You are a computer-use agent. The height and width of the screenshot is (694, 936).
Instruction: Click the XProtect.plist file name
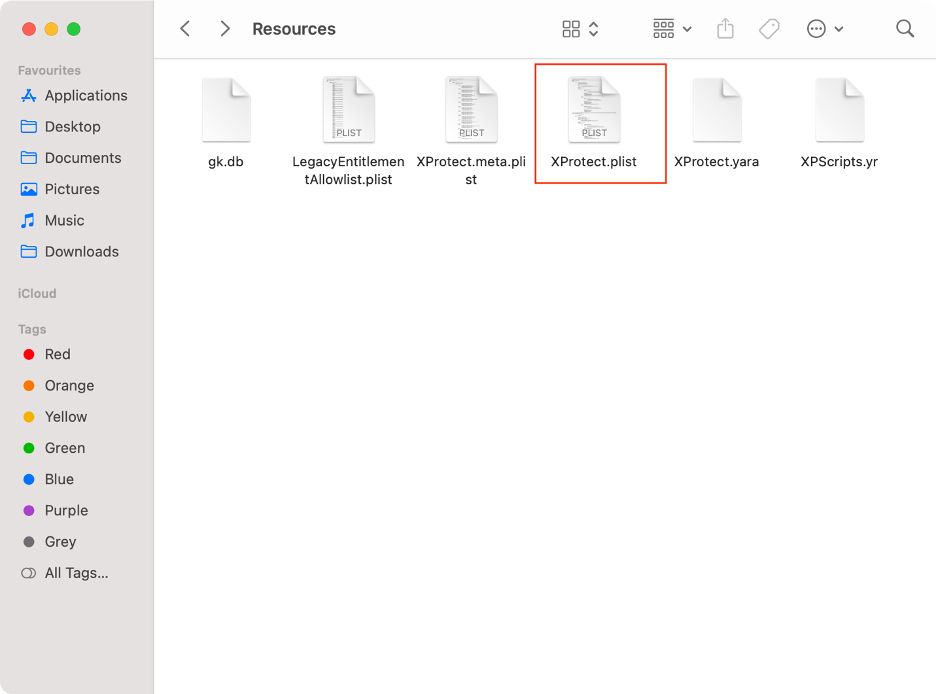[594, 162]
